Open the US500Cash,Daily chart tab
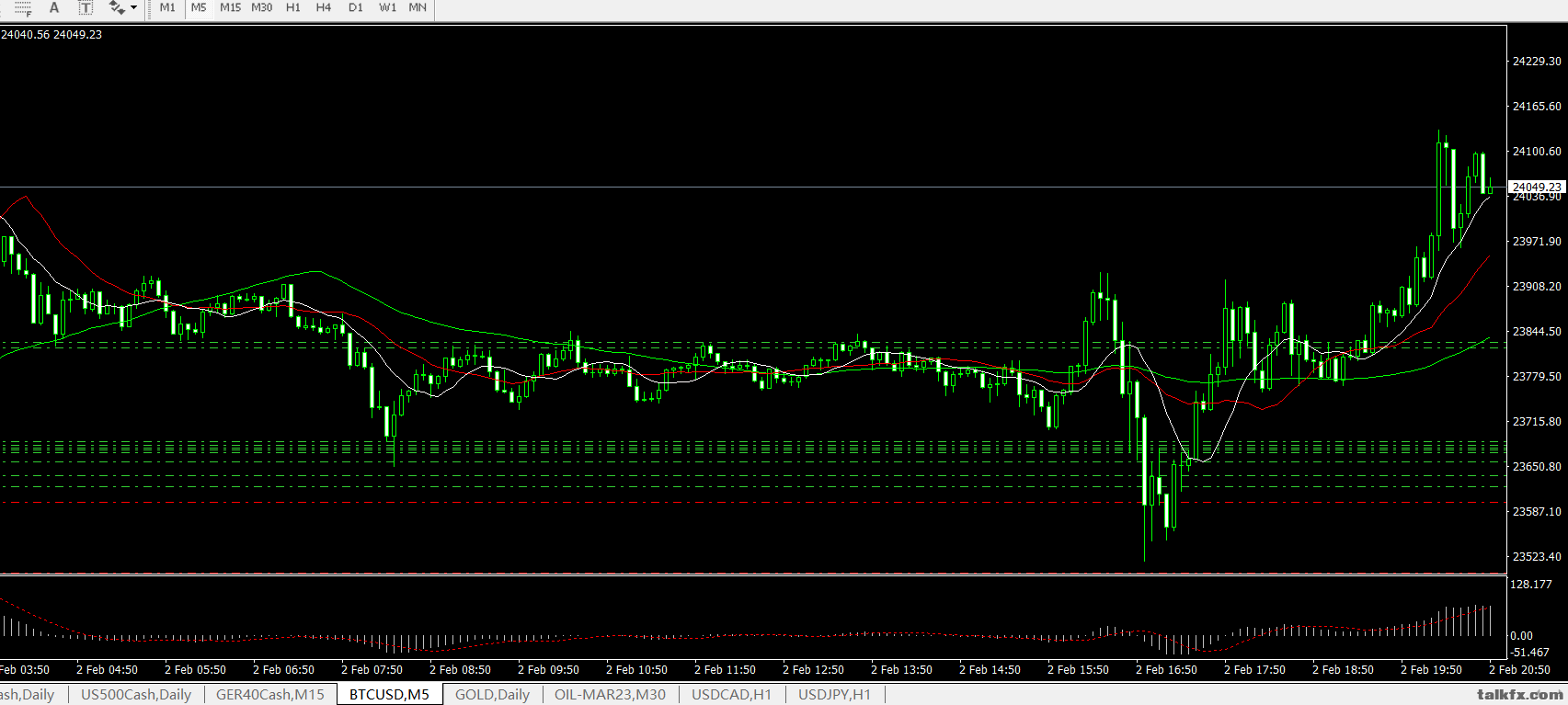 point(136,695)
